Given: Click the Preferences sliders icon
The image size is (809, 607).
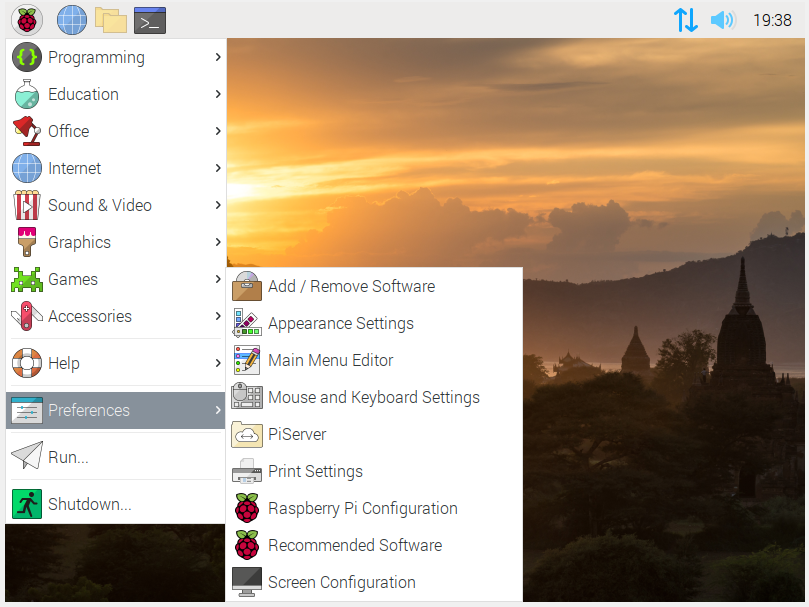Looking at the screenshot, I should tap(27, 410).
